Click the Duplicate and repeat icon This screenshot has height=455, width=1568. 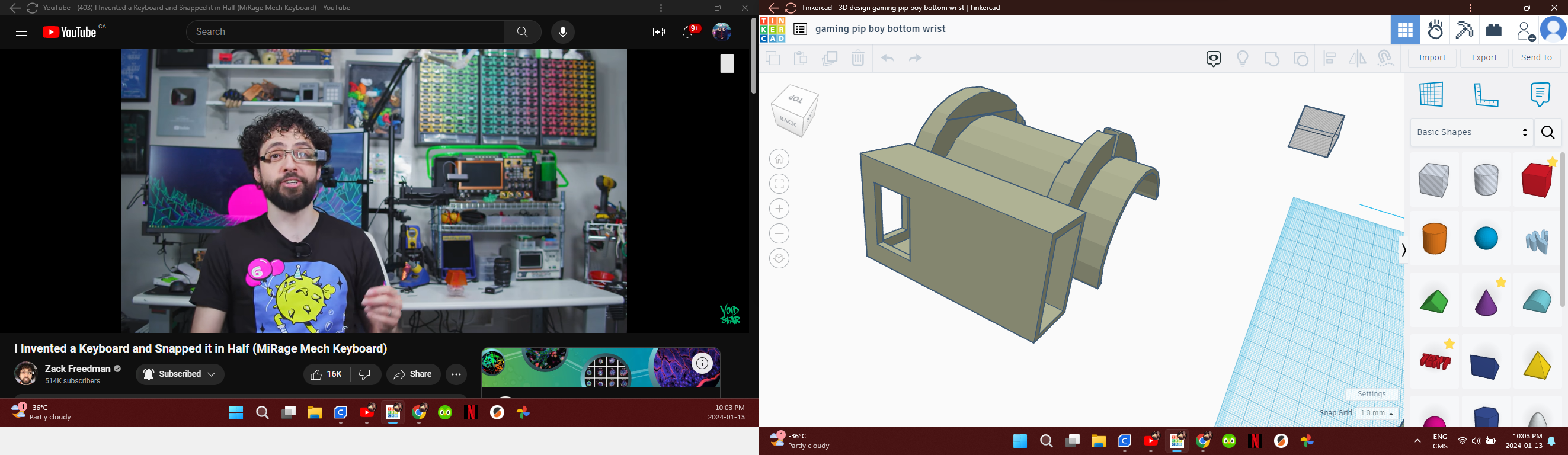point(830,59)
